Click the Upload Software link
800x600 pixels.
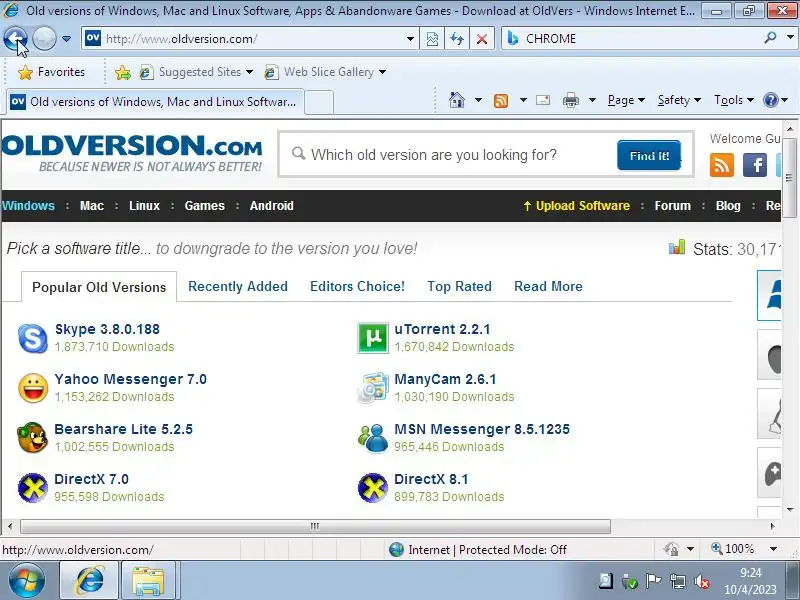click(577, 206)
